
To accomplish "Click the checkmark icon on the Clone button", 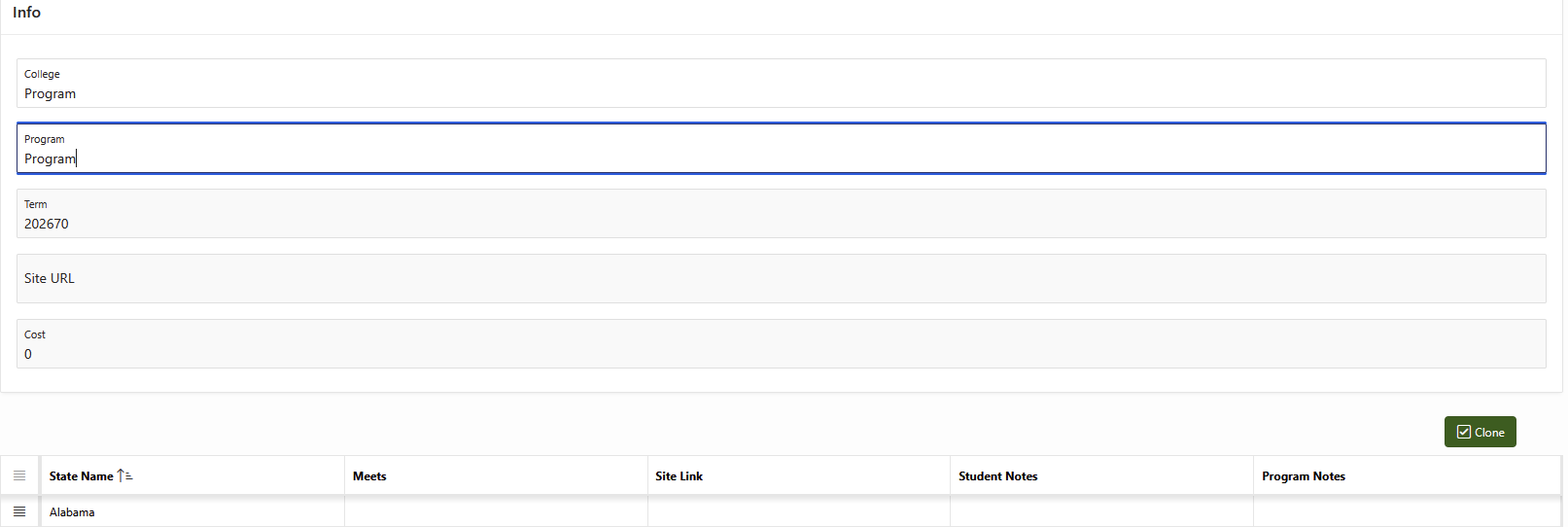I will point(1463,432).
